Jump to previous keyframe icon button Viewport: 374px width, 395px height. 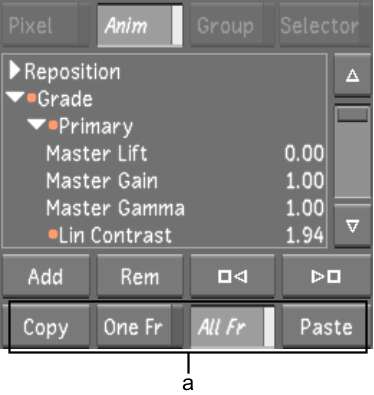pos(232,276)
